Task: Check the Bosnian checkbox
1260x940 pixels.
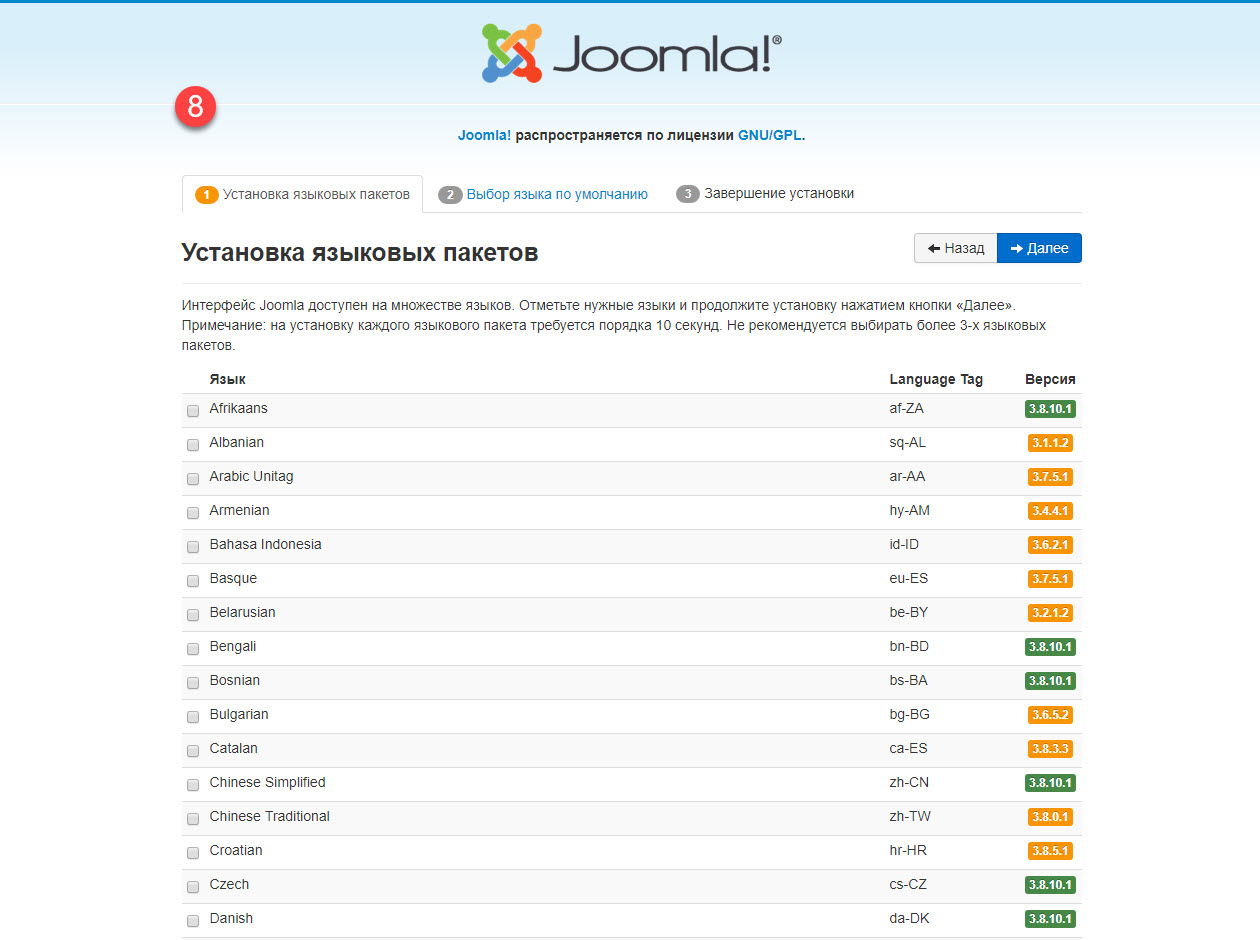Action: (193, 682)
